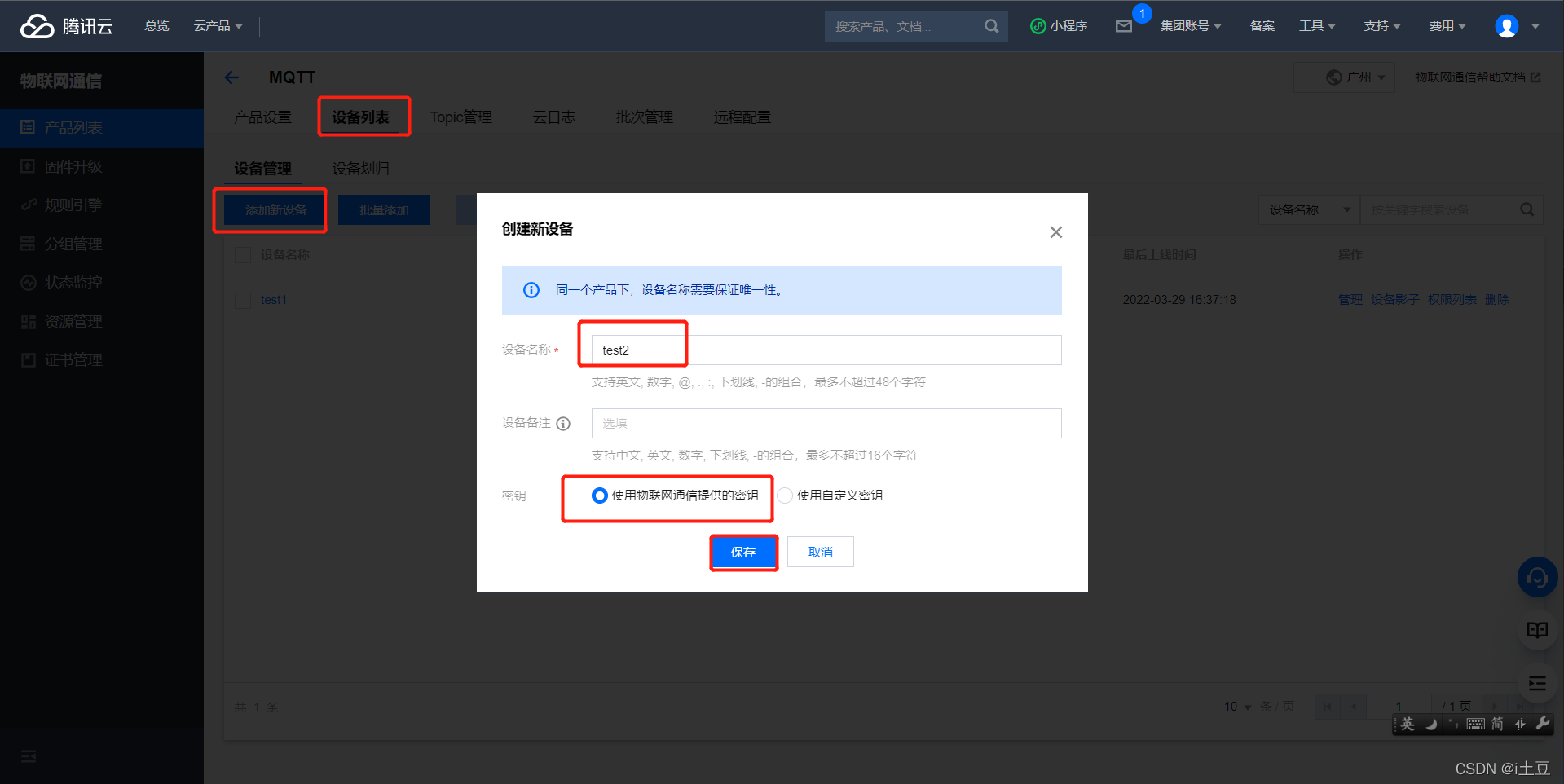Screen dimensions: 1564x784
Task: Open the test1 device link
Action: pyautogui.click(x=274, y=300)
